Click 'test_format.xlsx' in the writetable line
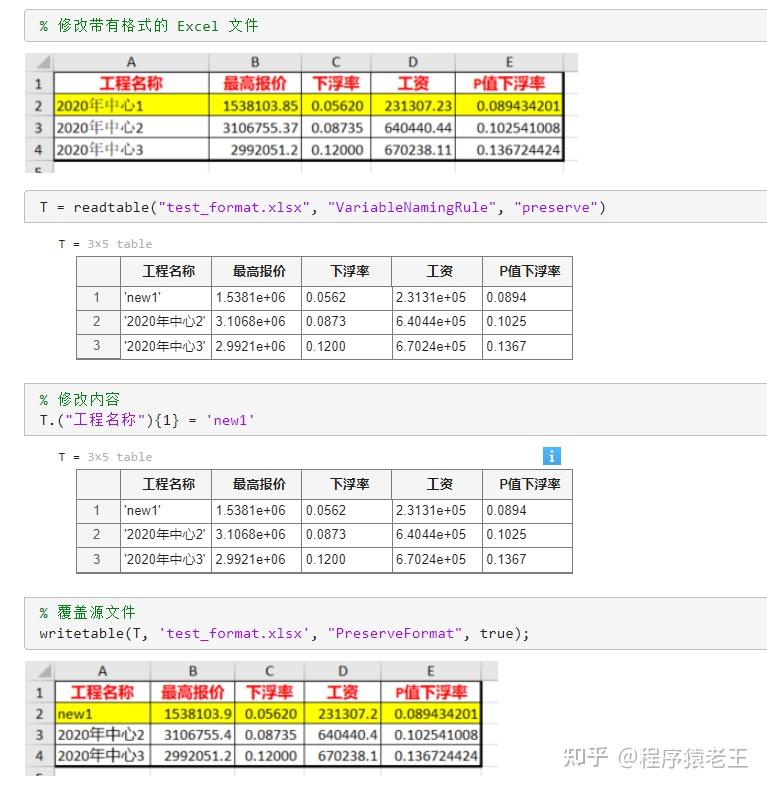 234,633
